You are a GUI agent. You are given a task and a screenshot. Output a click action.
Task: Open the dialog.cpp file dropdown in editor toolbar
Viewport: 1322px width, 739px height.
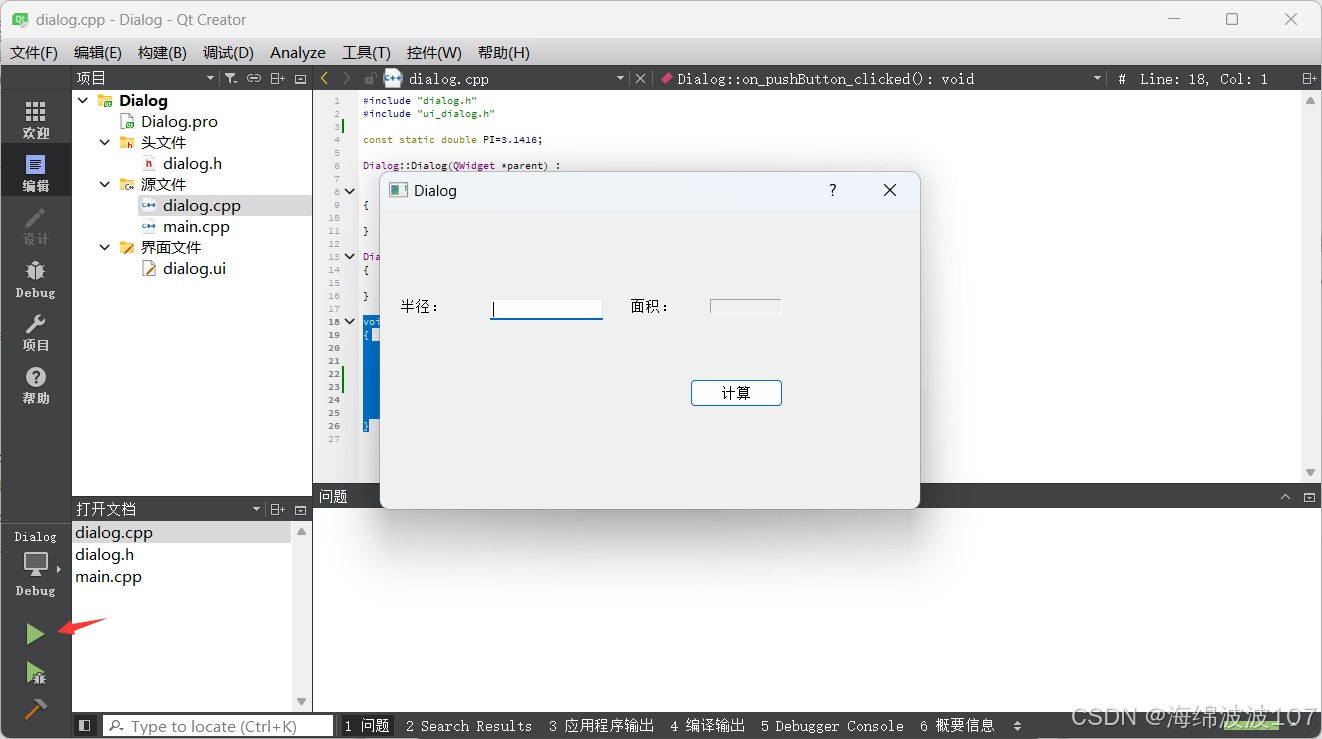tap(620, 78)
